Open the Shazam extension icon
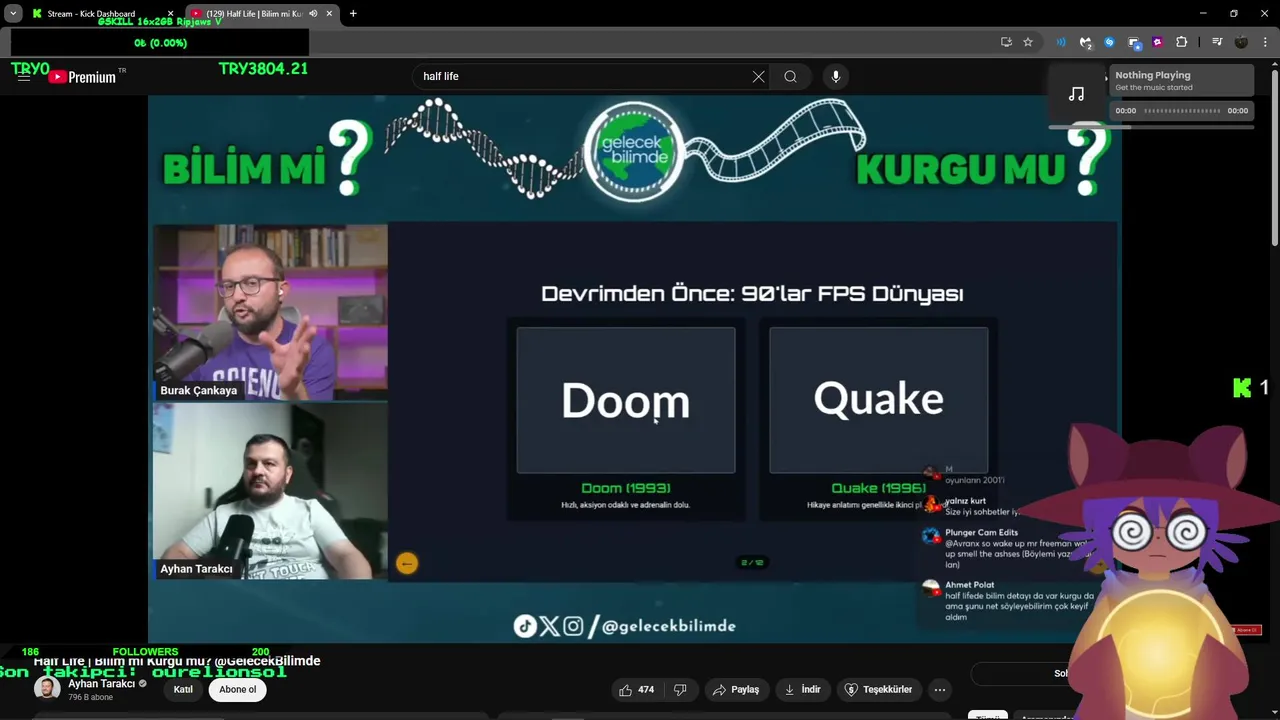This screenshot has height=720, width=1280. (1109, 42)
